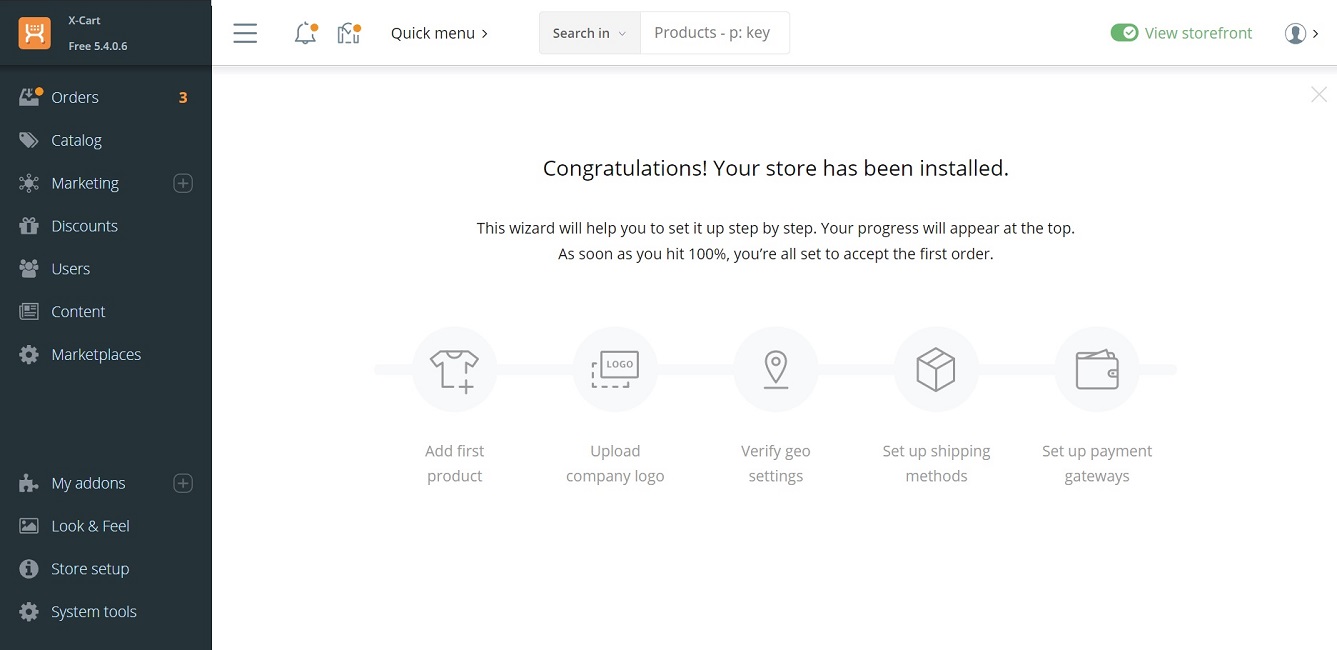The image size is (1337, 650).
Task: Toggle the View storefront switch
Action: pos(1124,33)
